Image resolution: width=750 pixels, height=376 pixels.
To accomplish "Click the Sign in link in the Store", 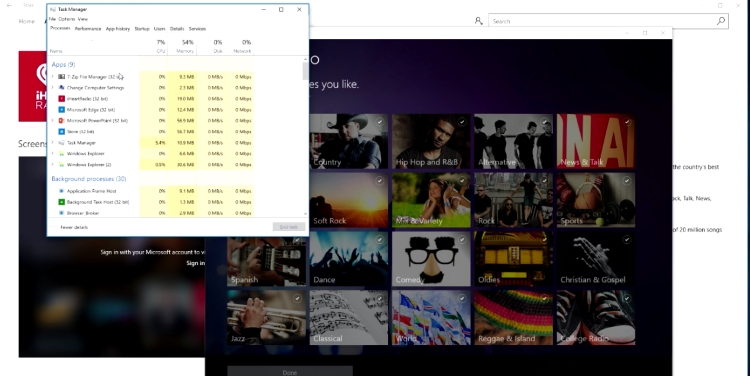I will (195, 263).
